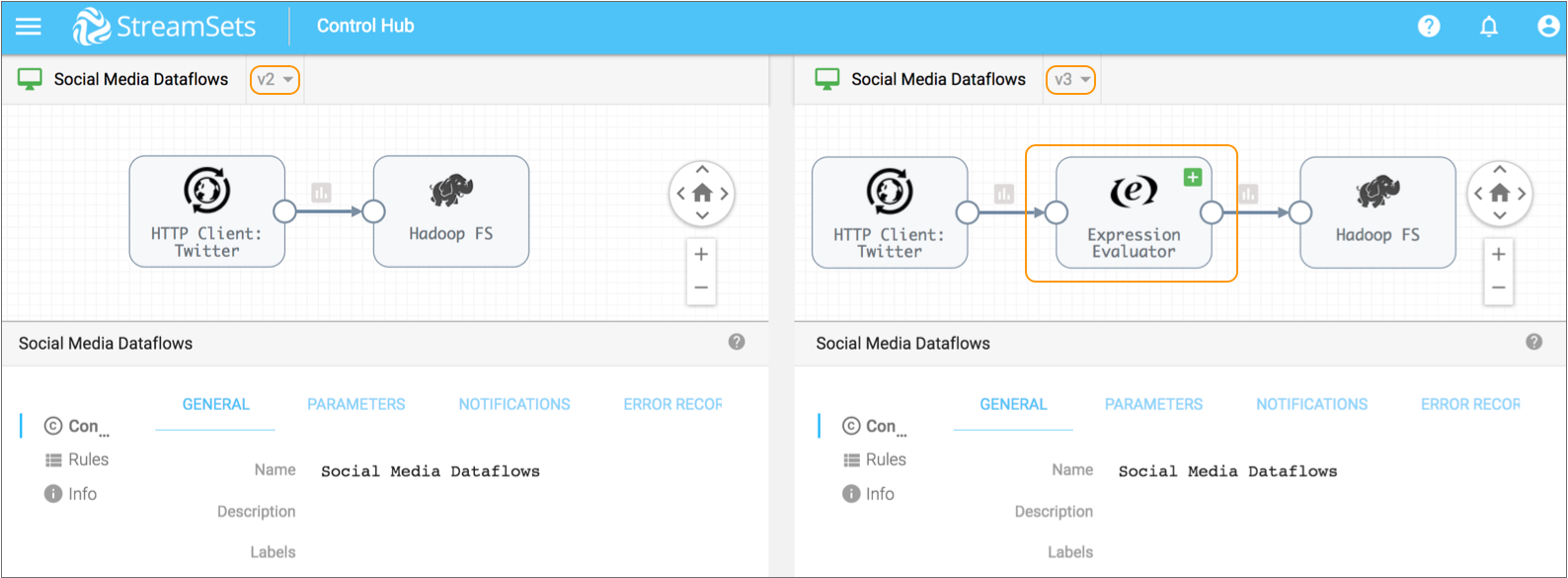
Task: Click the home icon in left canvas navigator
Action: pyautogui.click(x=702, y=194)
